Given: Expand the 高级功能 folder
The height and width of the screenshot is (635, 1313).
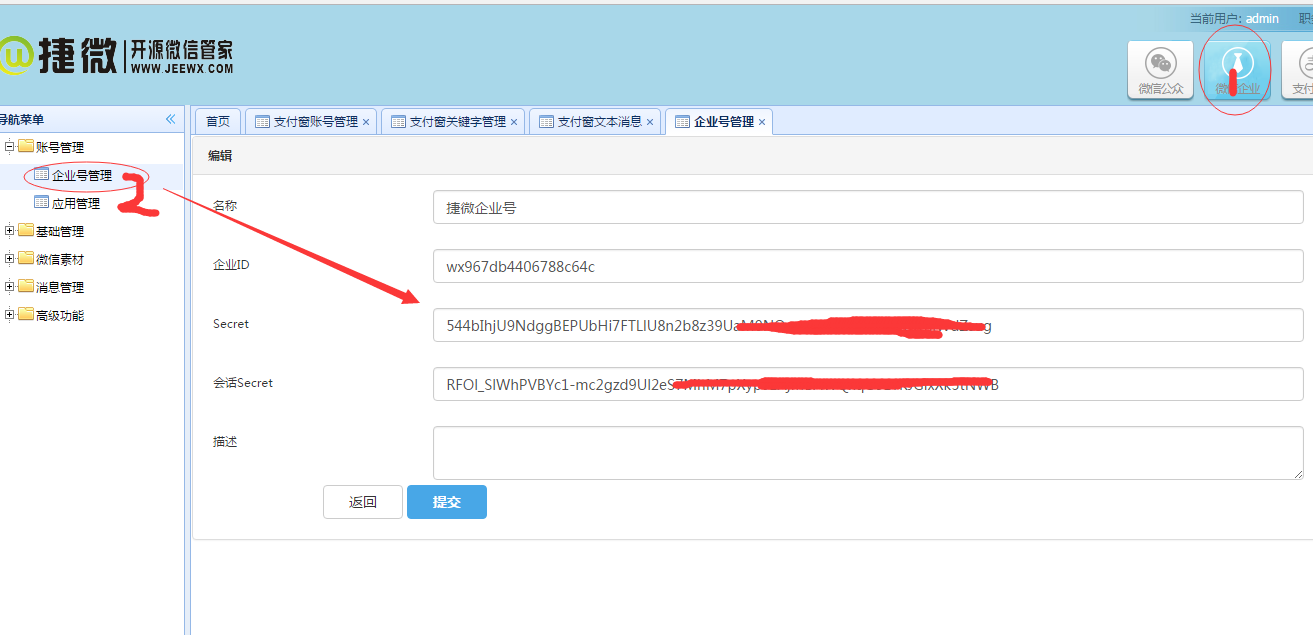Looking at the screenshot, I should pyautogui.click(x=10, y=315).
